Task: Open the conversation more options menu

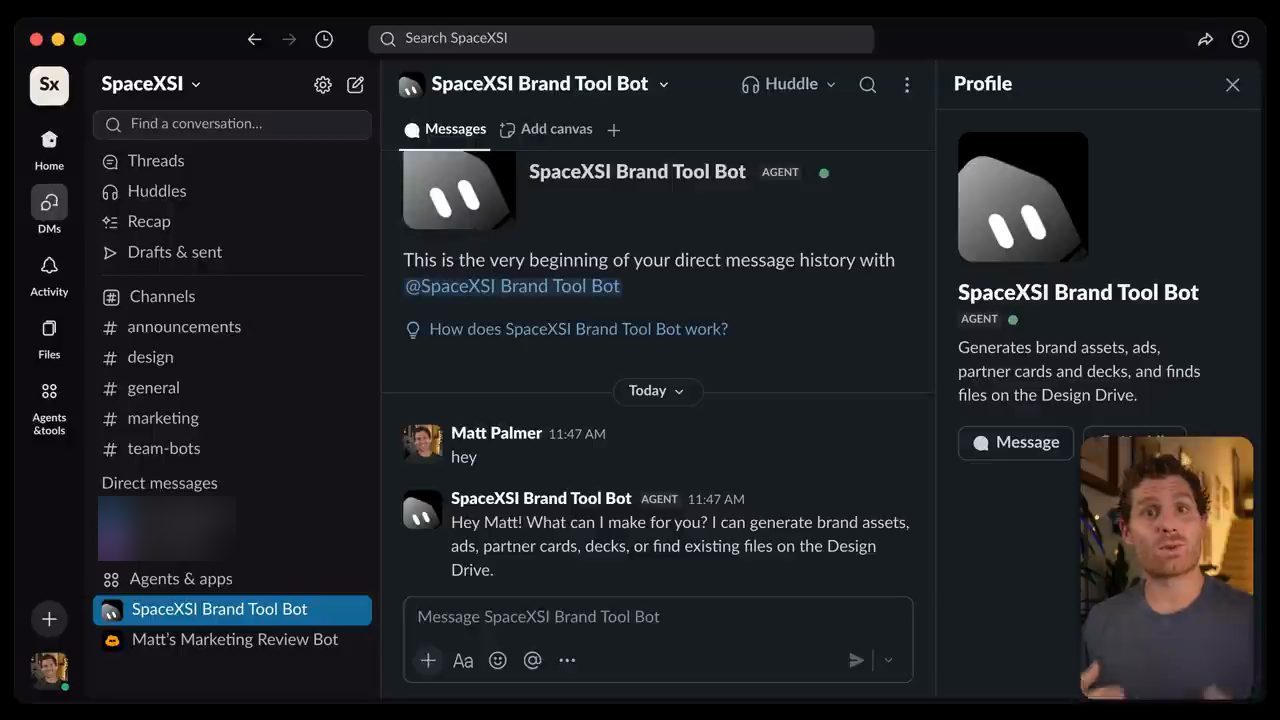Action: [907, 85]
